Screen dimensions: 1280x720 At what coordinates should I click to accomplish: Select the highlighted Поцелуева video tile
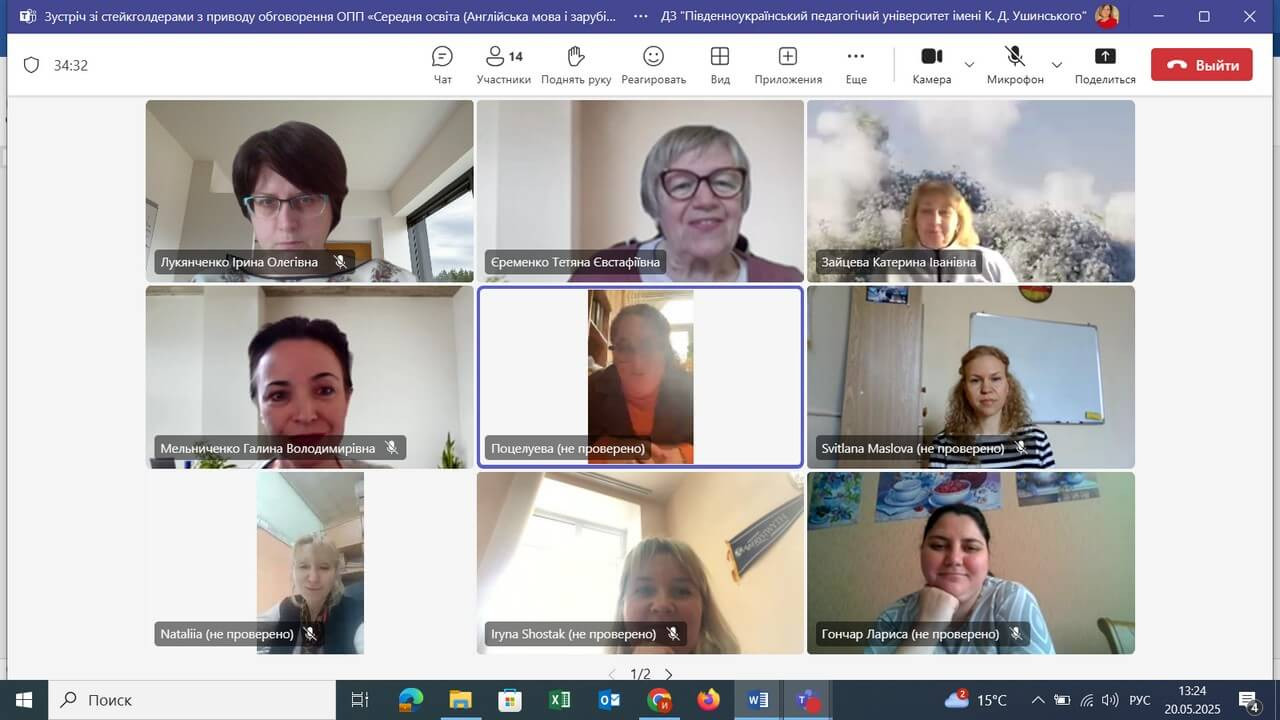640,377
